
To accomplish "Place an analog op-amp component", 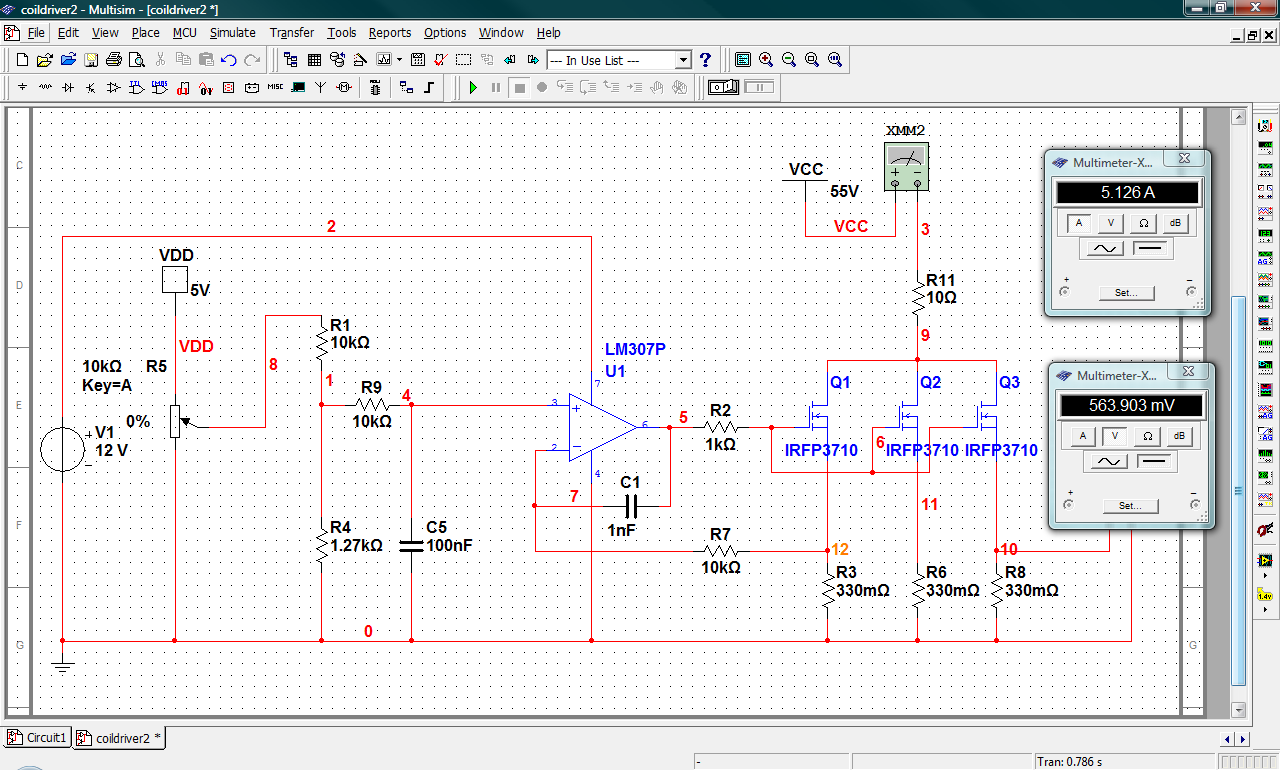I will 114,88.
